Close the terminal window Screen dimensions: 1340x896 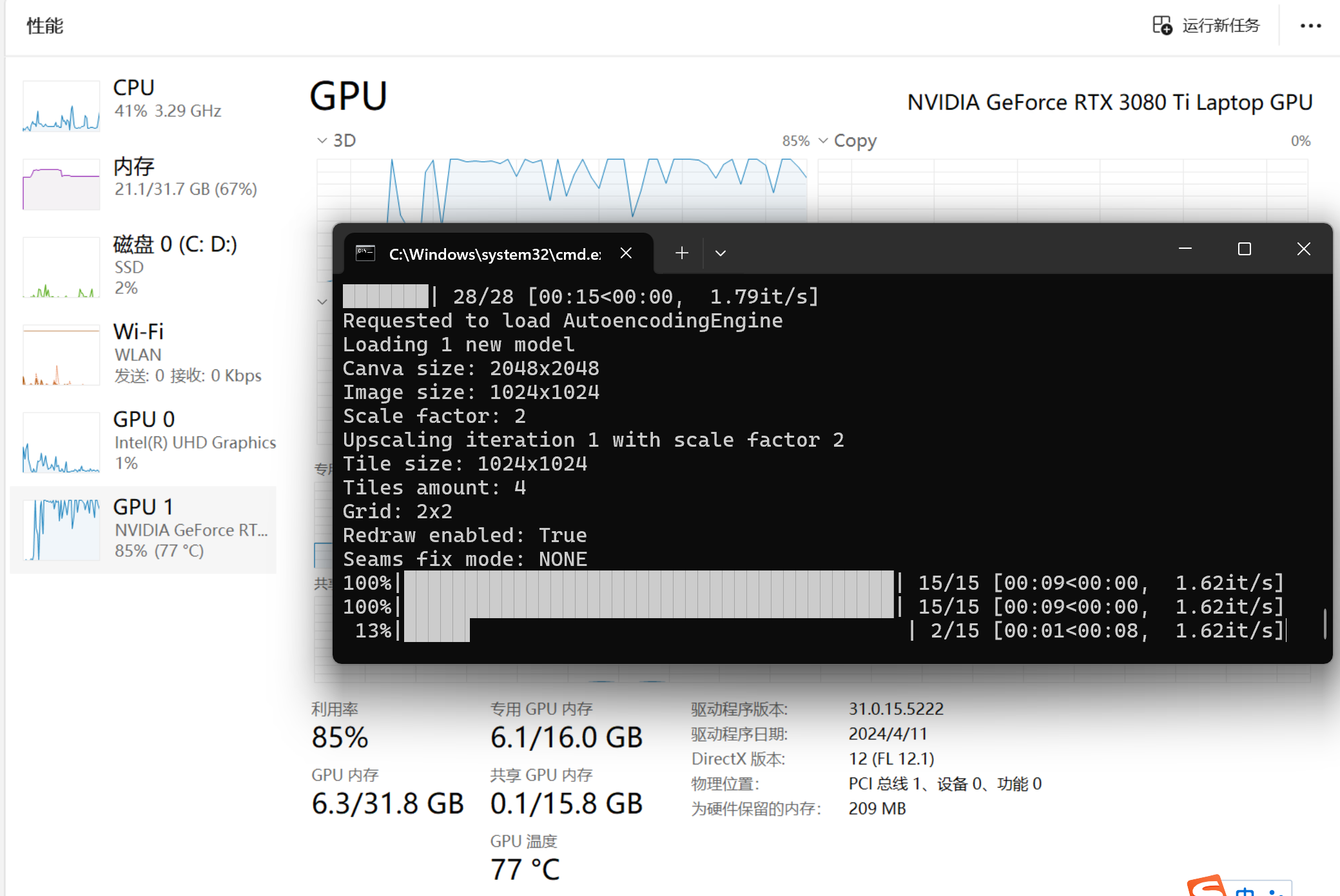coord(1304,249)
